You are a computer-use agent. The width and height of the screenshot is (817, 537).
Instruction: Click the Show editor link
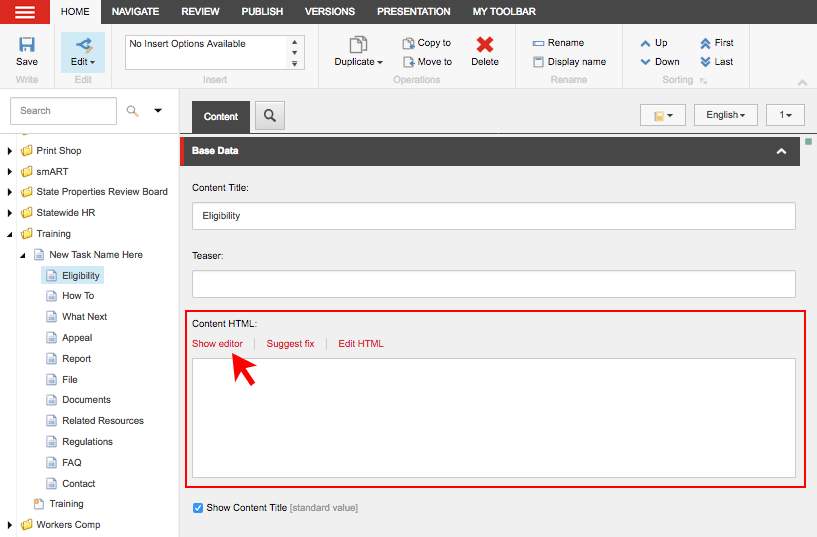click(217, 344)
